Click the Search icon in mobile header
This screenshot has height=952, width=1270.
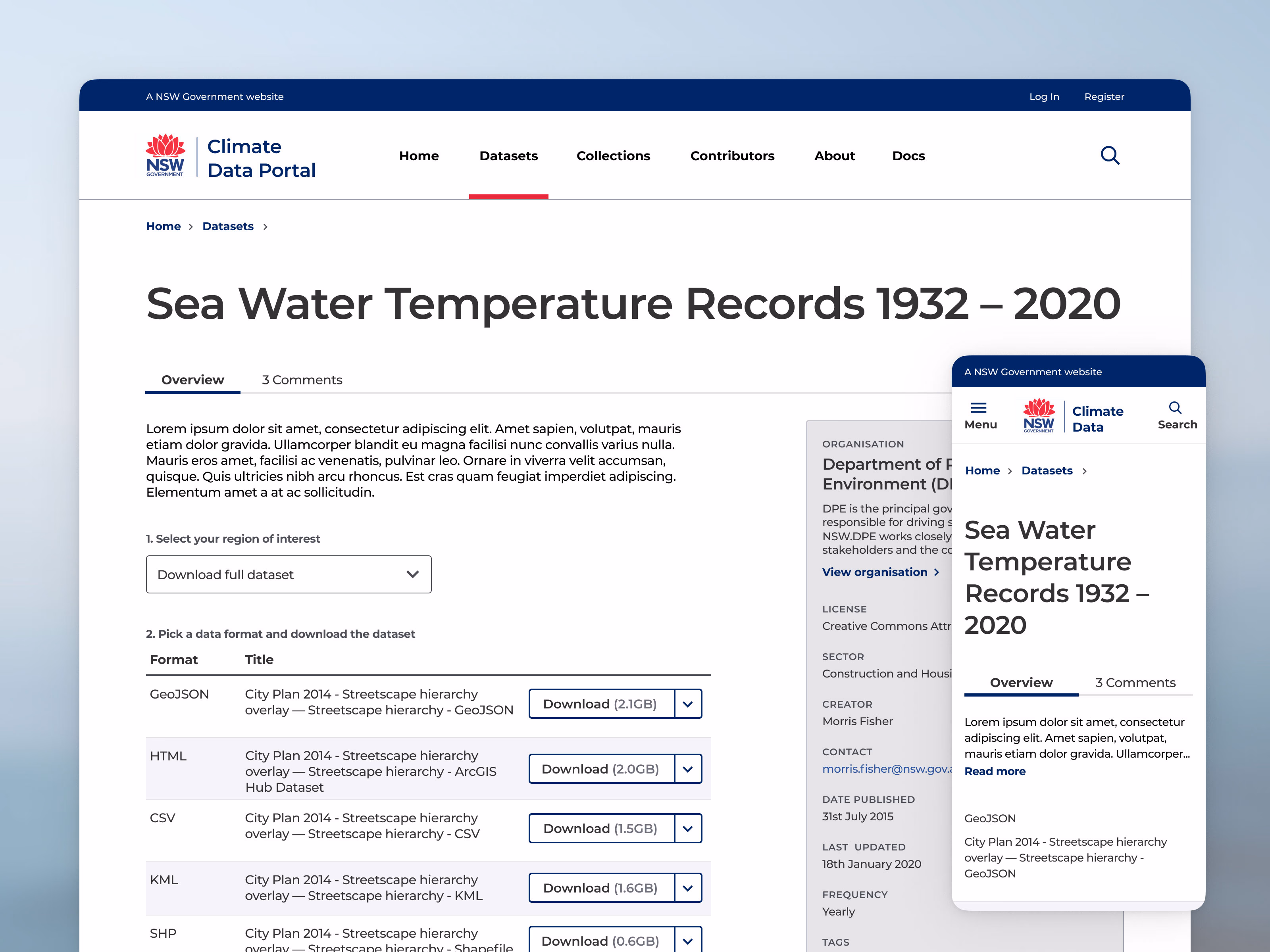coord(1176,414)
